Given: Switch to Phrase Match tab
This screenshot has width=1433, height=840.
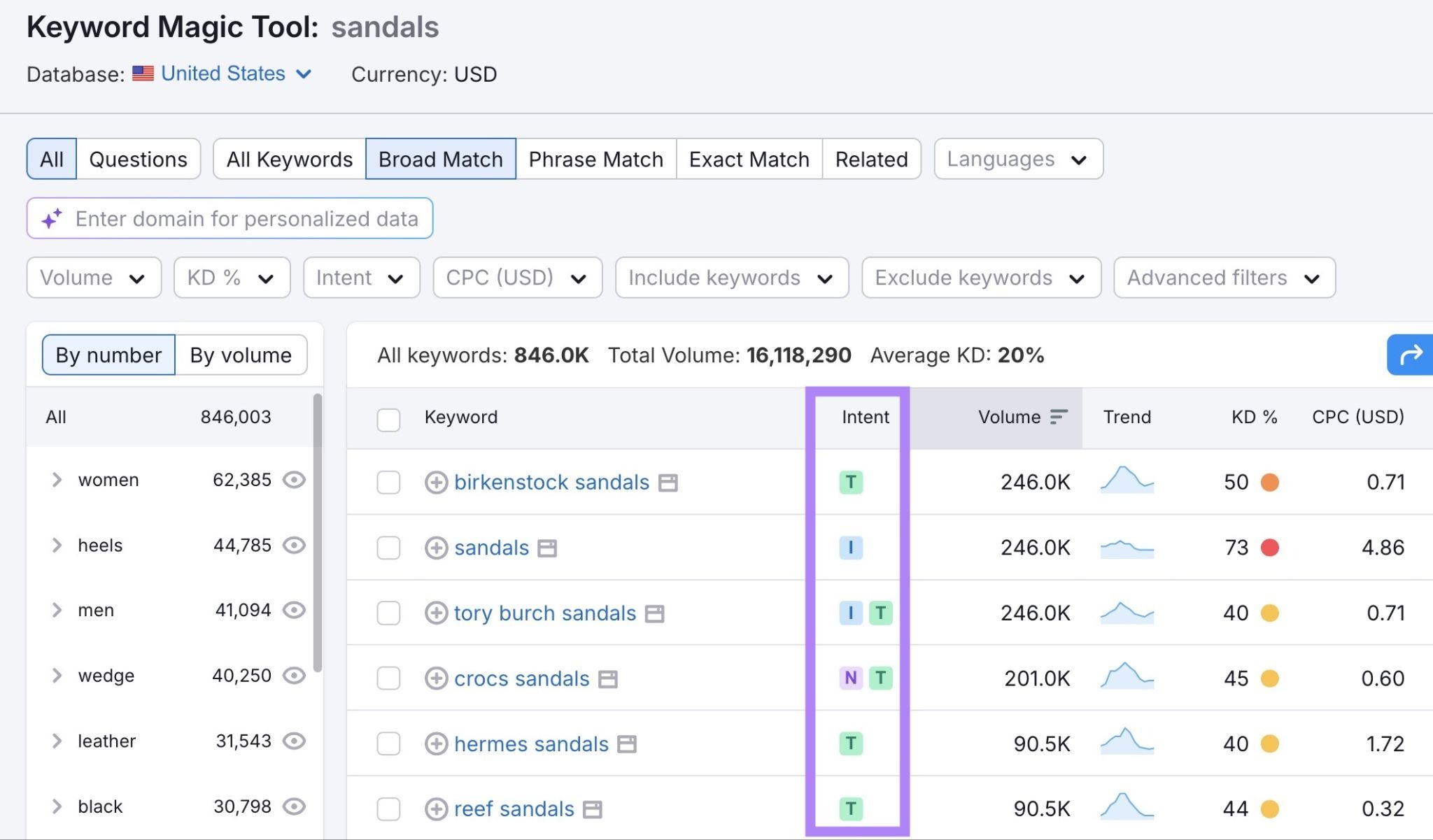Looking at the screenshot, I should tap(595, 159).
